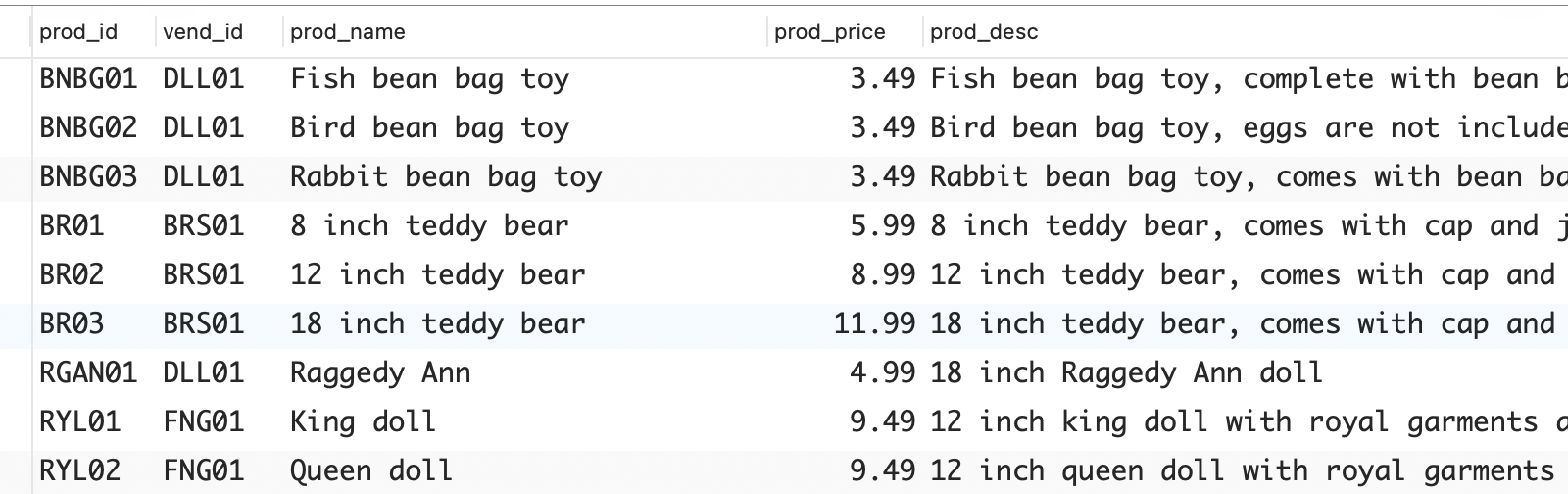
Task: Click the Fish bean bag toy name cell
Action: click(x=429, y=78)
